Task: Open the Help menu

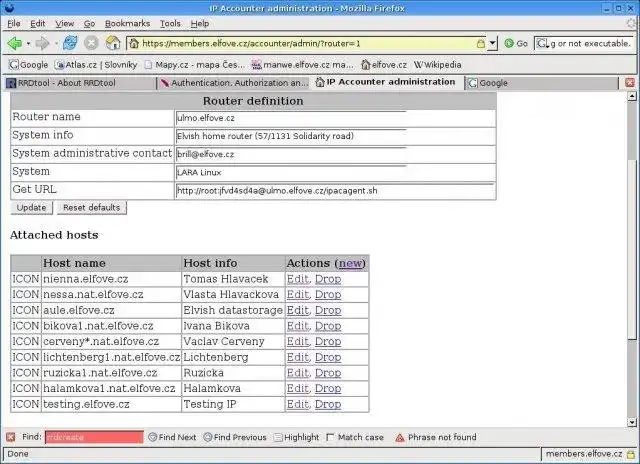Action: pos(200,24)
